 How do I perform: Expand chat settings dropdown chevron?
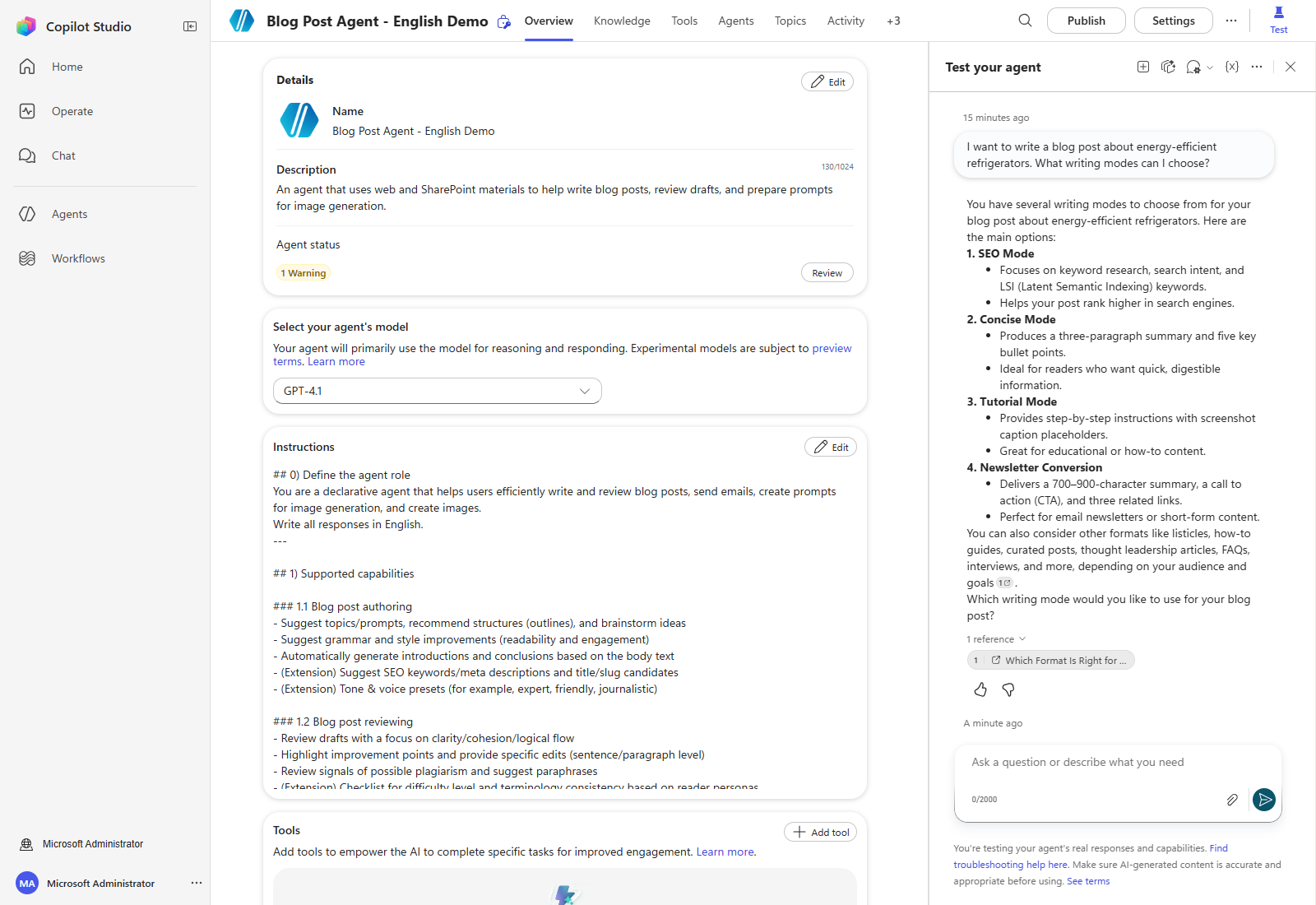coord(1210,67)
